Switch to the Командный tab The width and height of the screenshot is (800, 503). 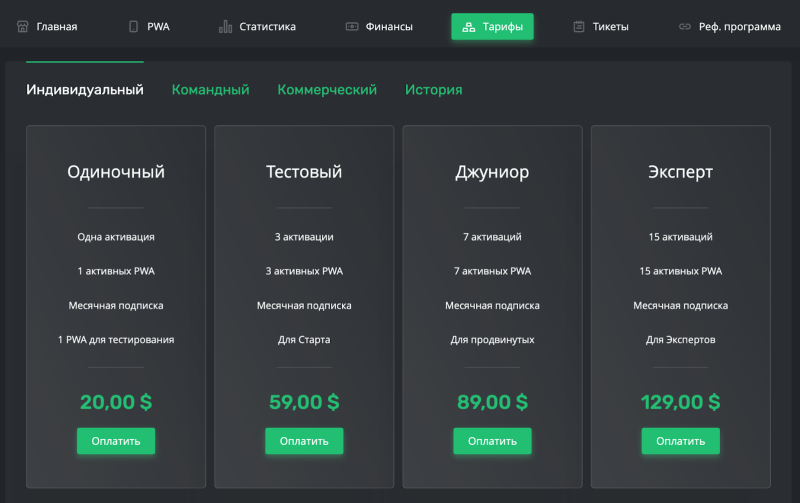210,90
